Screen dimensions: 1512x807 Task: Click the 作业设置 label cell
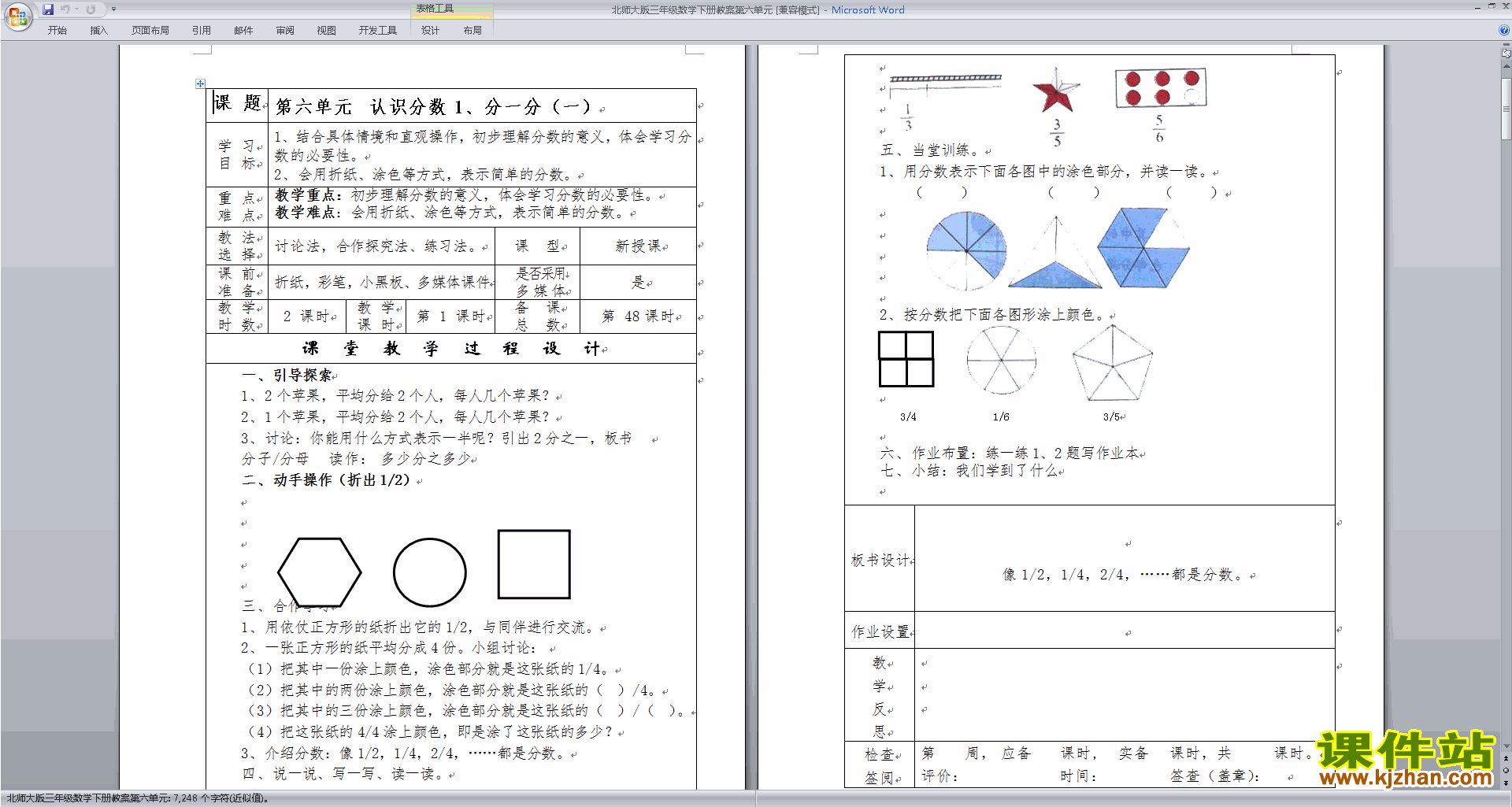pyautogui.click(x=880, y=631)
